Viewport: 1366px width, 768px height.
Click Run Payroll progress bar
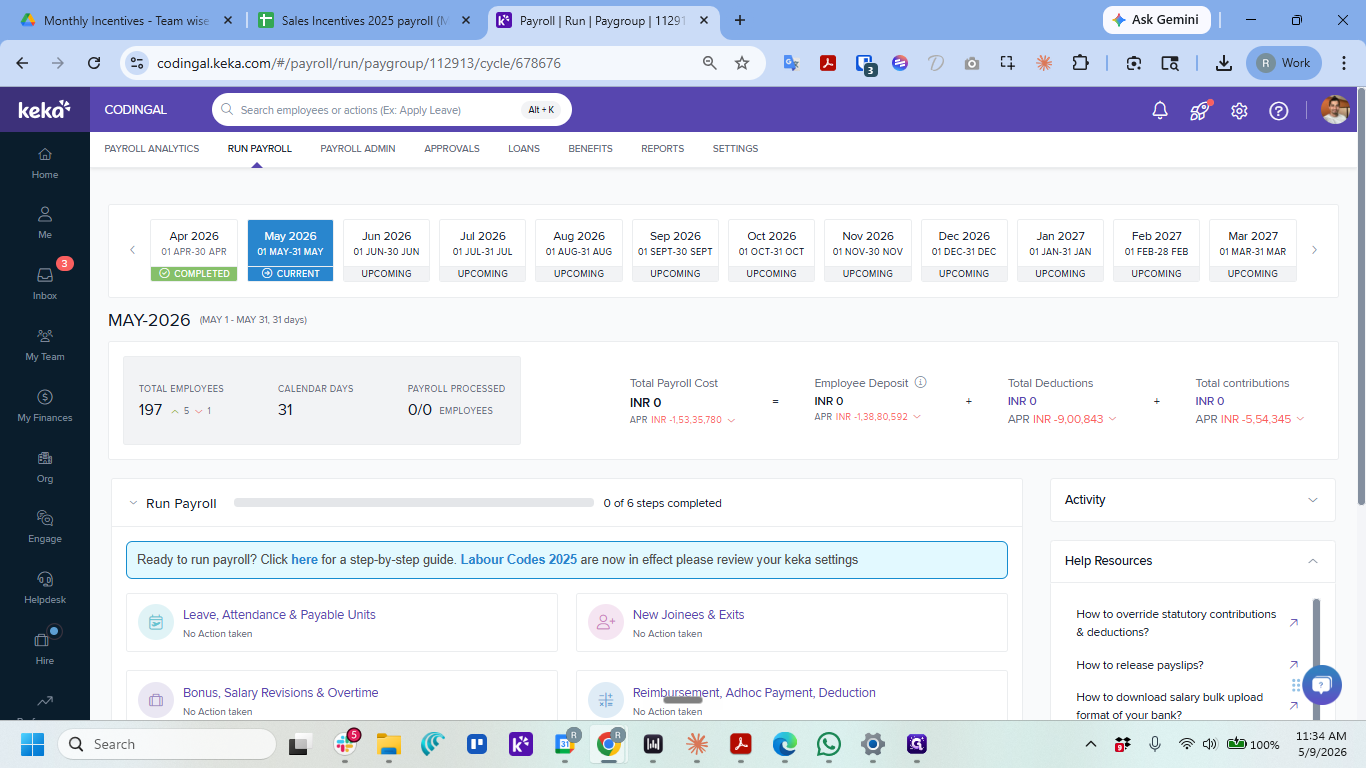click(x=413, y=503)
